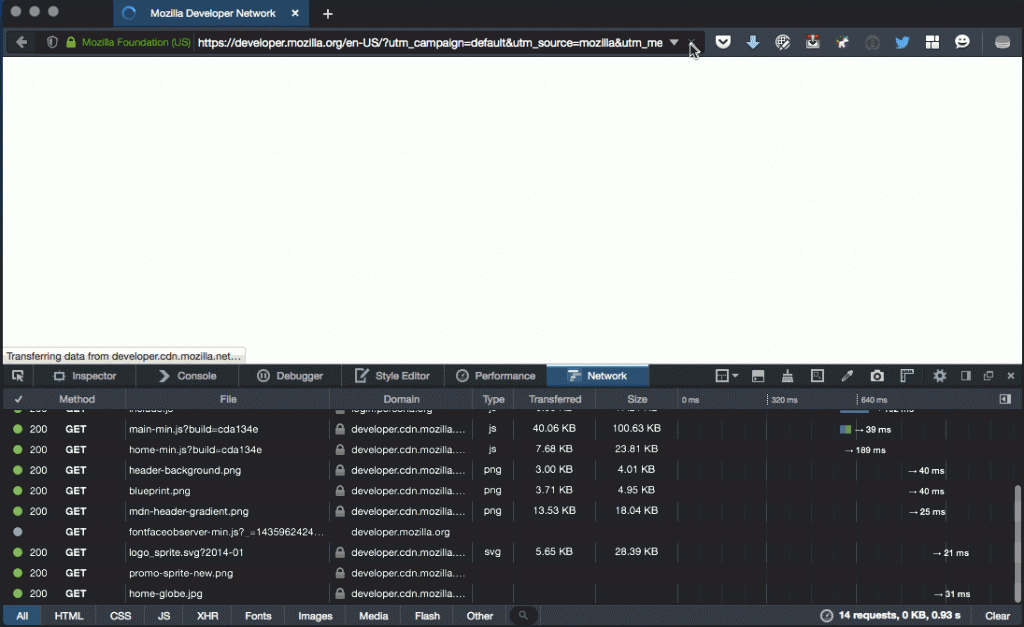This screenshot has height=627, width=1024.
Task: Filter requests by Images
Action: click(x=315, y=616)
